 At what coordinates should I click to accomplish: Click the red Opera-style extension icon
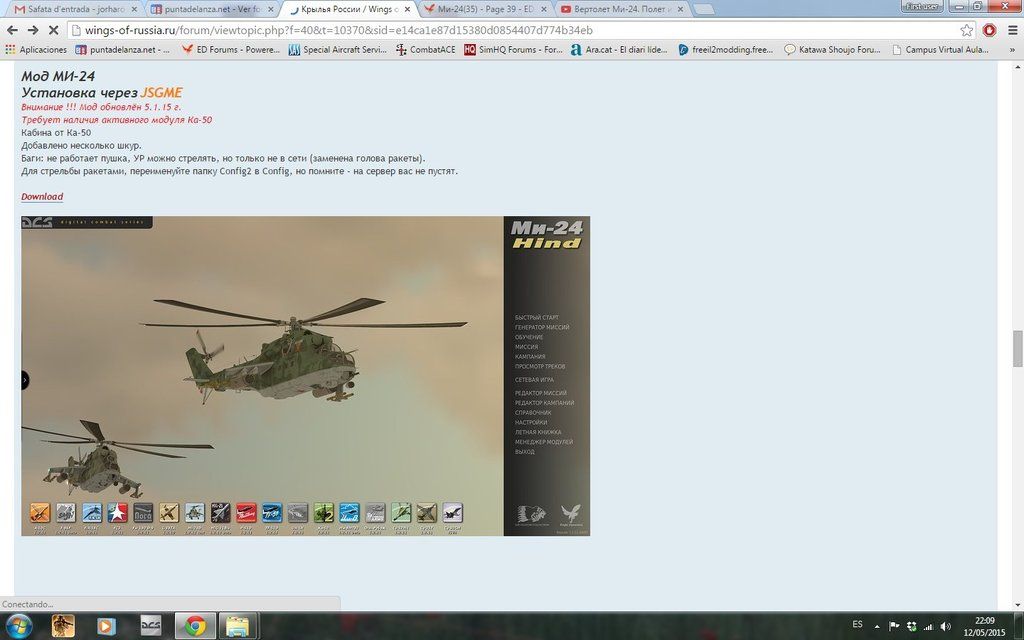pyautogui.click(x=989, y=30)
